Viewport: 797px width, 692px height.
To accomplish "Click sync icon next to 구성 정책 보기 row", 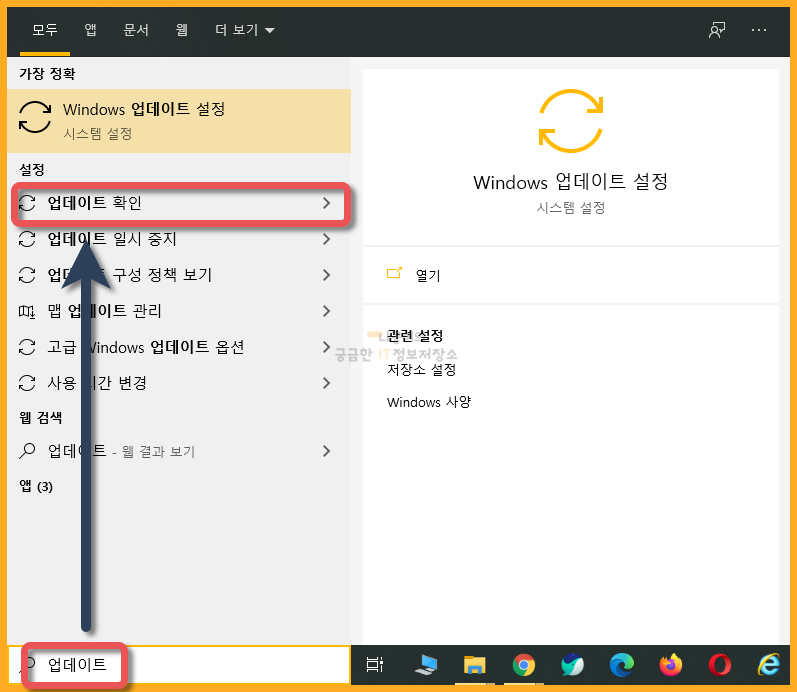I will pos(27,275).
